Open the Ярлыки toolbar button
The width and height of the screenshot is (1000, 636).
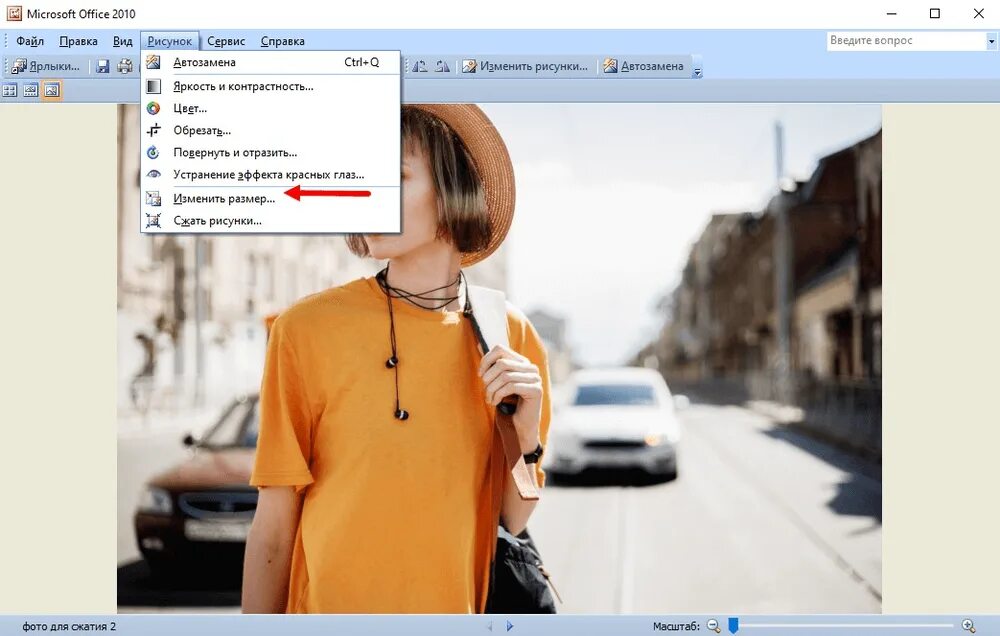[46, 66]
